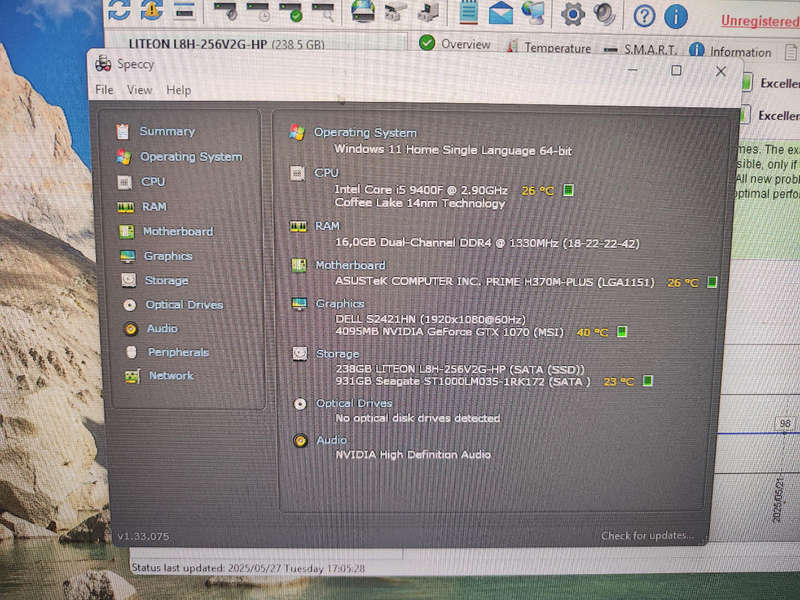
Task: Click the blue info about icon in toolbar
Action: (x=676, y=17)
